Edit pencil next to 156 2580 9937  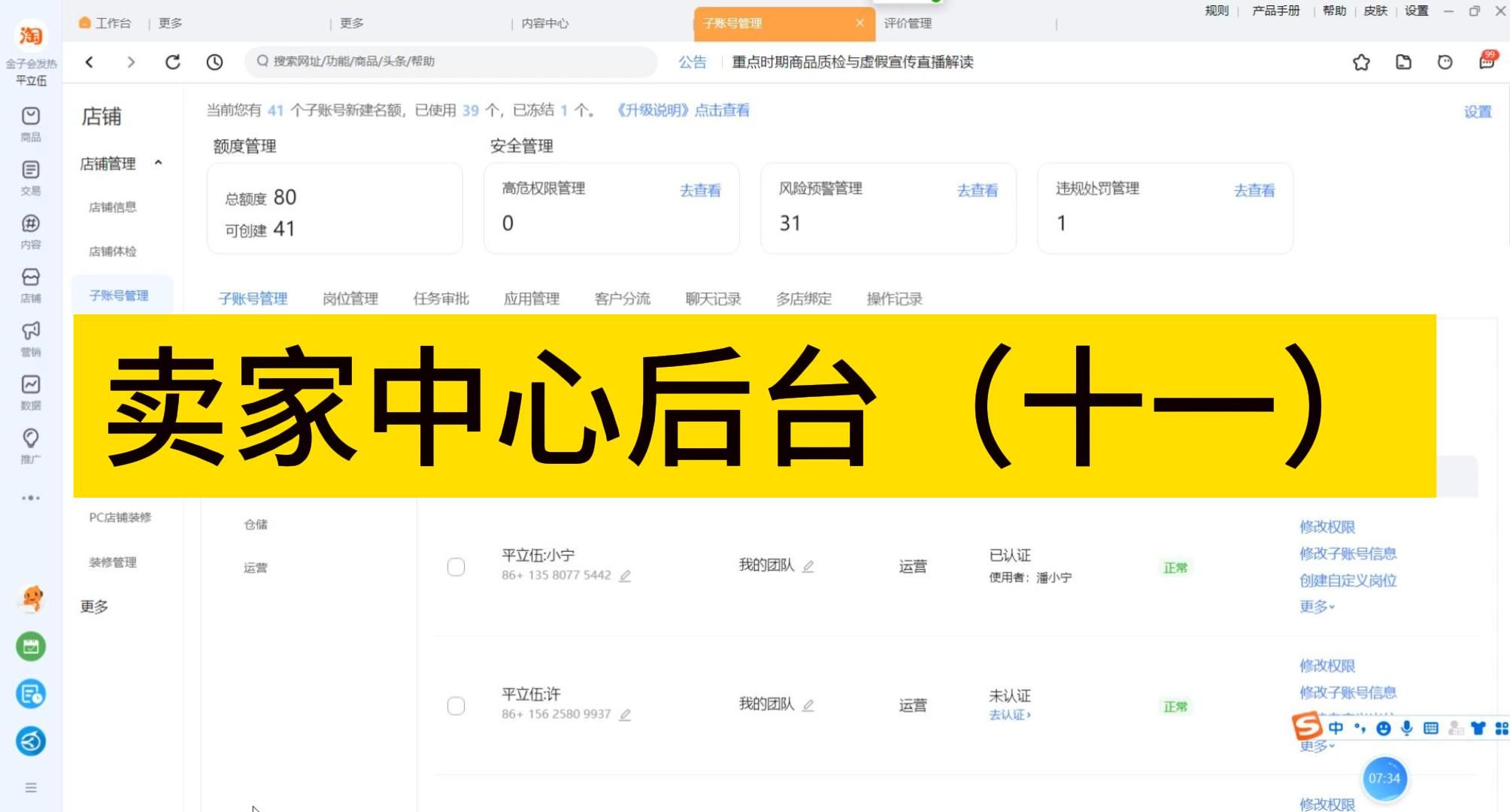[625, 715]
